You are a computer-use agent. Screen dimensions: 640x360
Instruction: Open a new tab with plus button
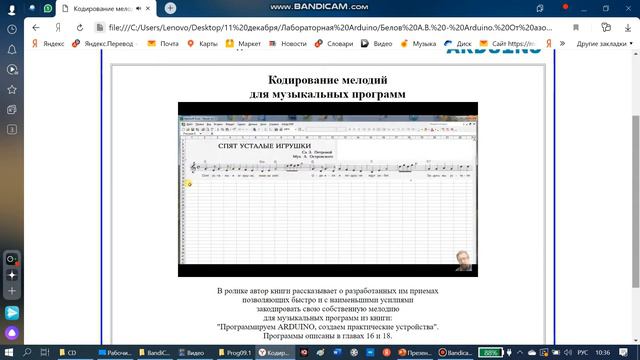[x=170, y=8]
